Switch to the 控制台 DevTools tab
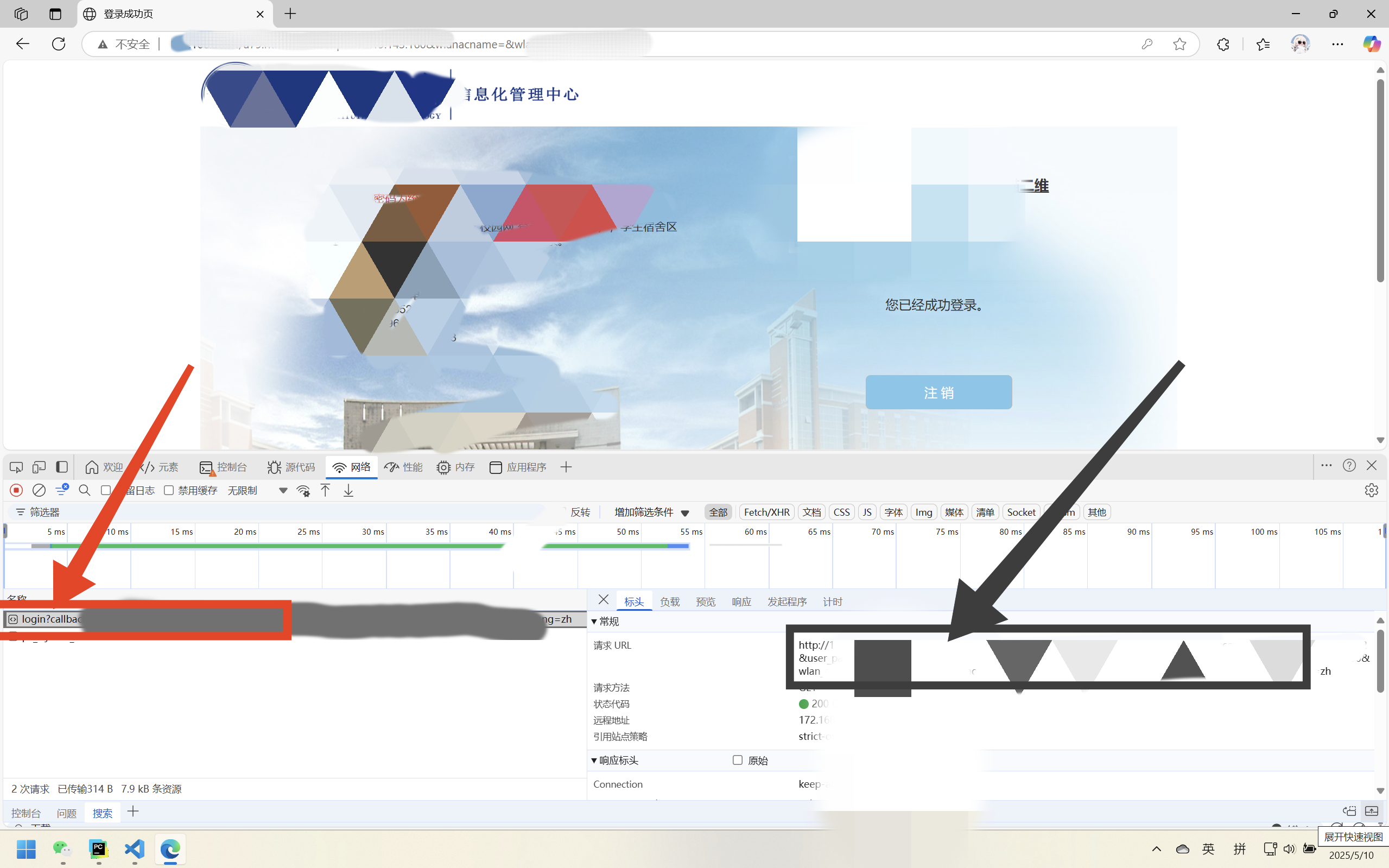 tap(223, 467)
